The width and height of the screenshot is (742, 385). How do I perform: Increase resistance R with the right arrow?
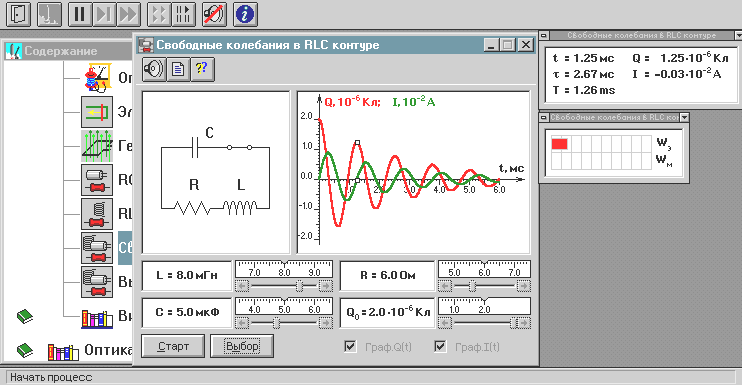pos(523,286)
